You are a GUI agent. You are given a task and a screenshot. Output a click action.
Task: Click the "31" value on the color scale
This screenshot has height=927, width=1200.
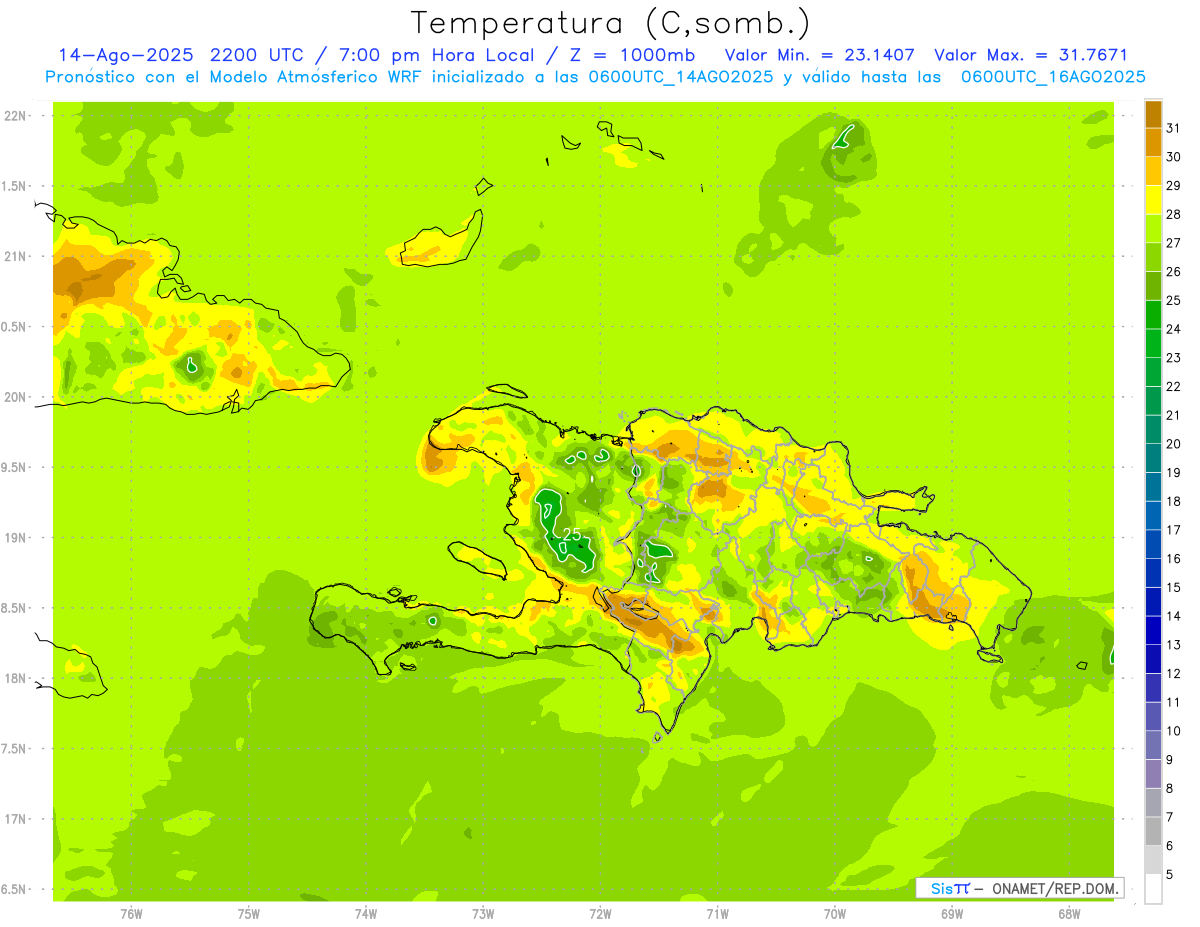click(1174, 128)
